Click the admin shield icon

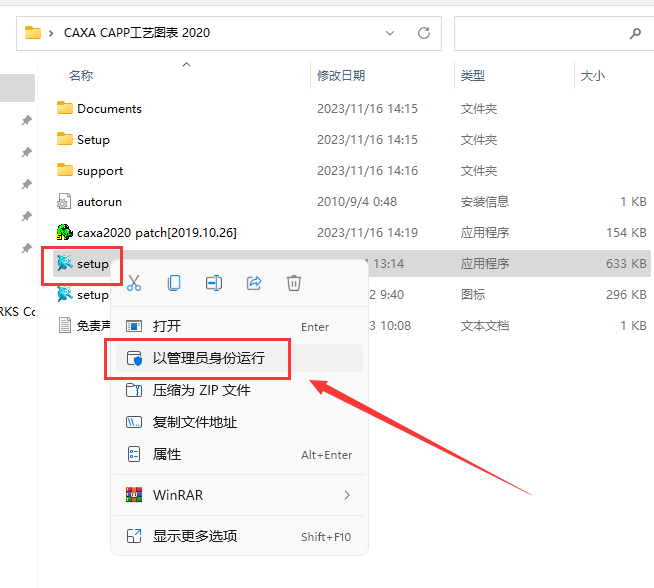[134, 358]
